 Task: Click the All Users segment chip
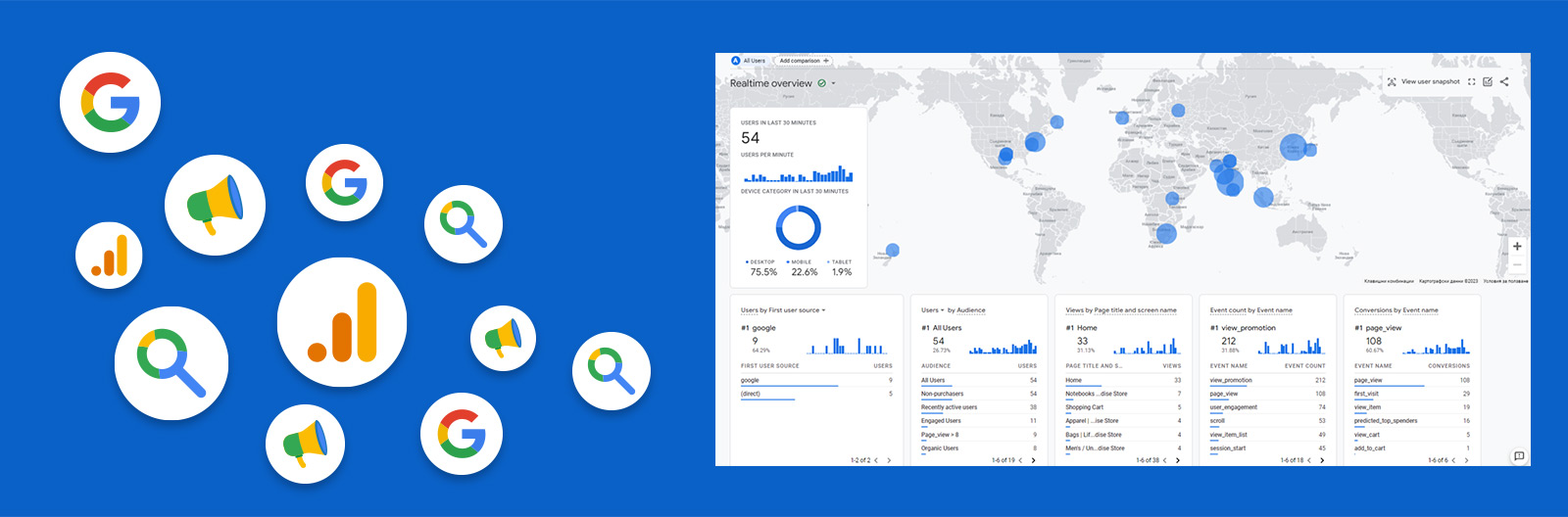click(x=749, y=61)
